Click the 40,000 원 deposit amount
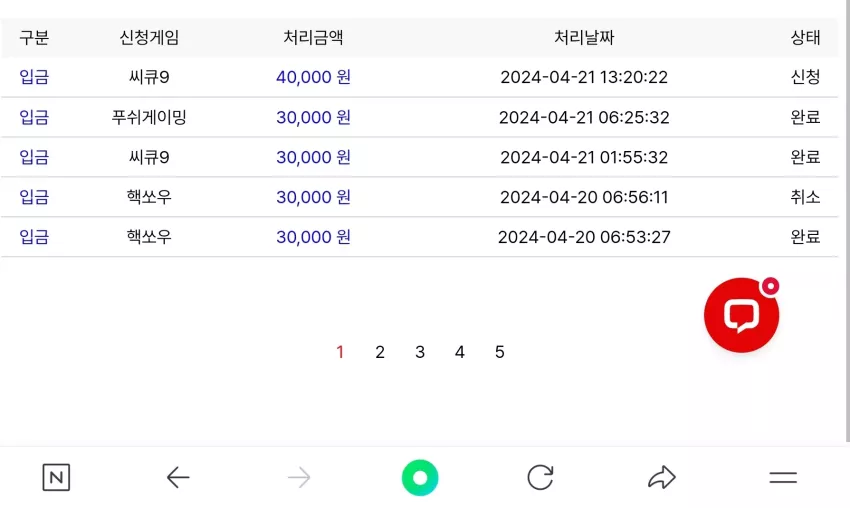This screenshot has height=508, width=850. pyautogui.click(x=313, y=77)
